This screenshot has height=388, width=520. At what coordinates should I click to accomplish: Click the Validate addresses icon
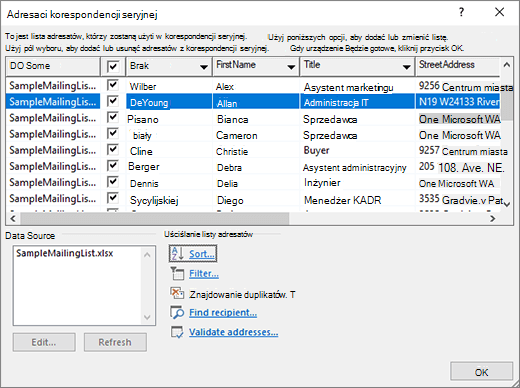[177, 332]
